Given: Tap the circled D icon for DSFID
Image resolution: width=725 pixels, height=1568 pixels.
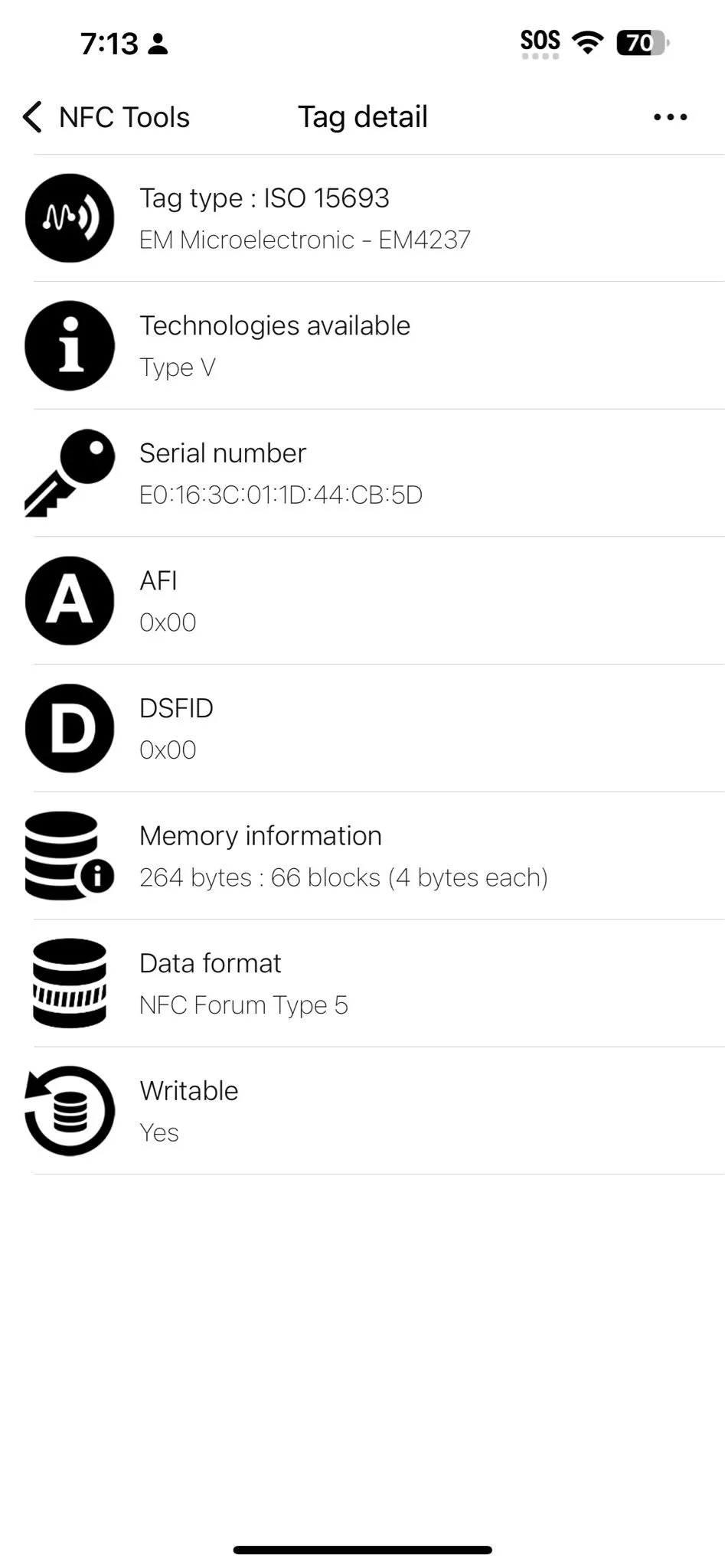Looking at the screenshot, I should [x=70, y=728].
